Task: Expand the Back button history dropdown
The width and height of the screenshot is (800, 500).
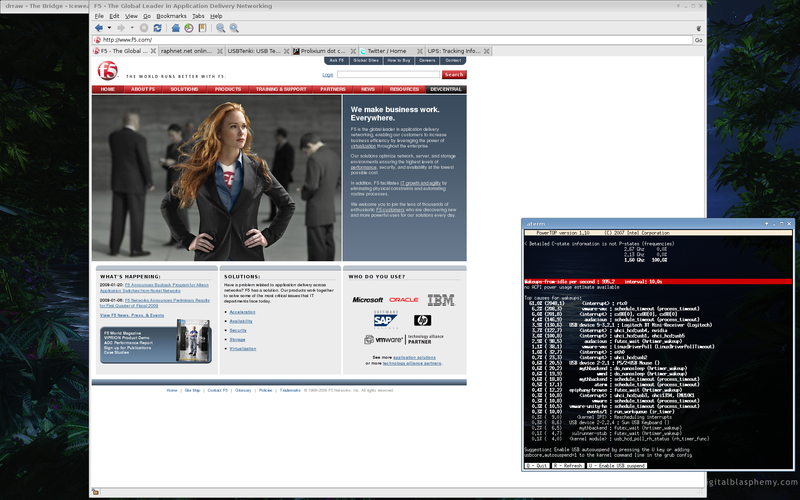Action: pyautogui.click(x=108, y=28)
